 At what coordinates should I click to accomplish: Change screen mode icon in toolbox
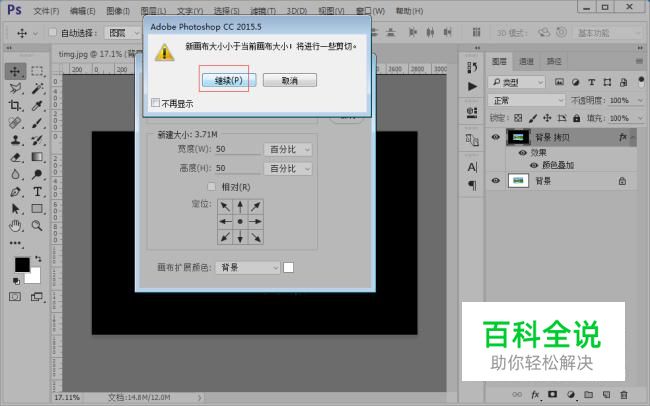(x=37, y=297)
